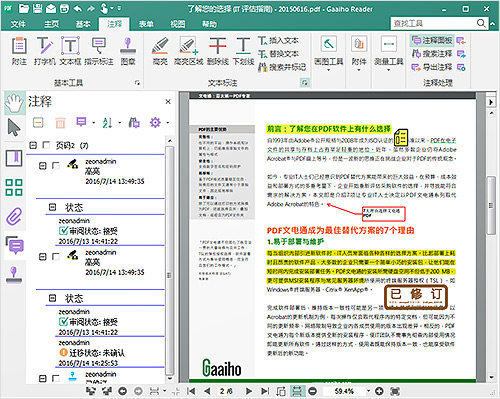Tick the first 高亮 annotation checkbox
This screenshot has height=399, width=500.
(x=56, y=165)
